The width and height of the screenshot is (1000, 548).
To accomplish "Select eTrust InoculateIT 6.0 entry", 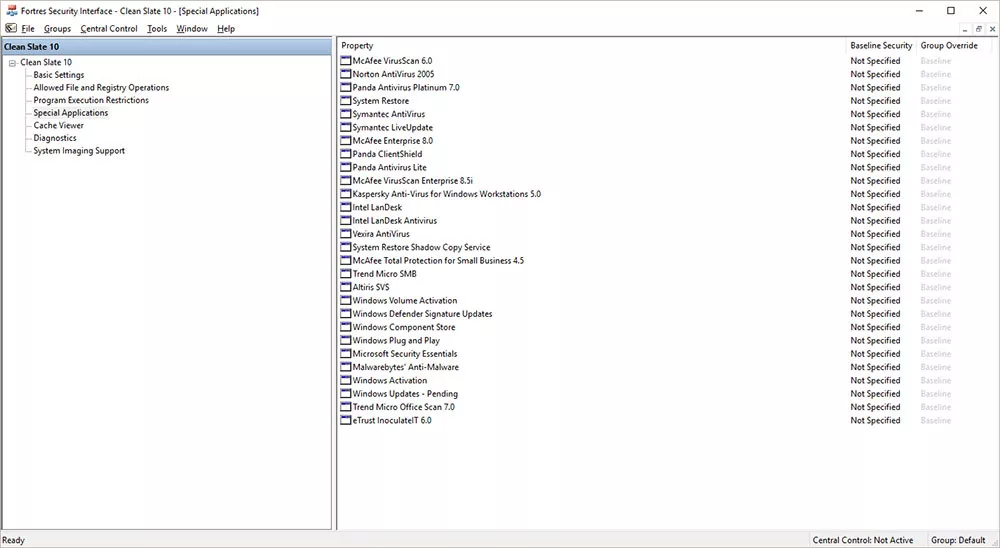I will [392, 420].
